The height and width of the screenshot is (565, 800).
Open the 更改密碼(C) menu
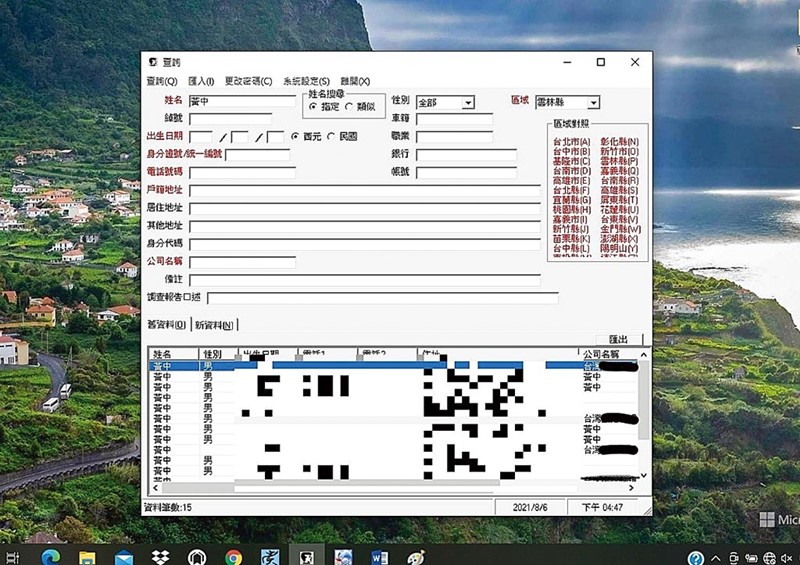(248, 81)
